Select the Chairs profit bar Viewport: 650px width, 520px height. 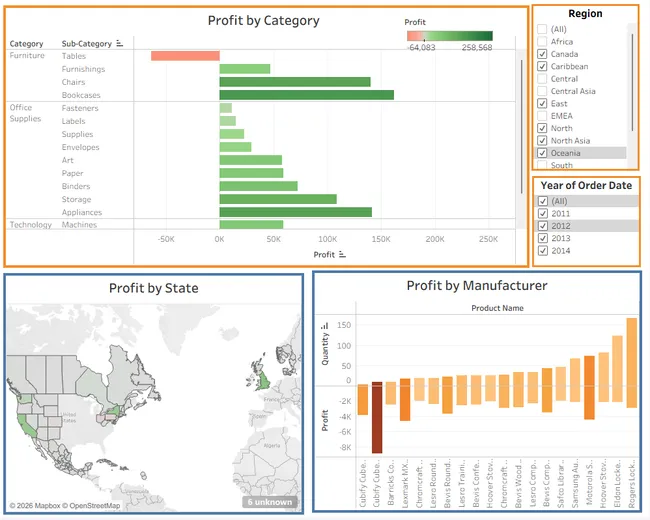[x=295, y=82]
